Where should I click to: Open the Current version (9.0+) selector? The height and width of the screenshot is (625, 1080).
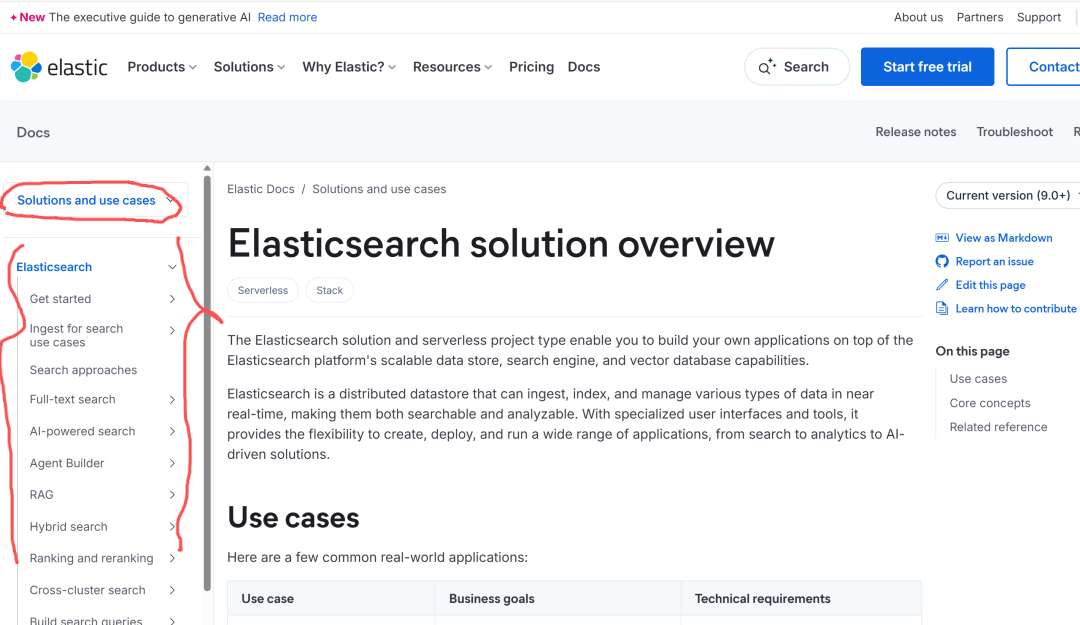tap(1008, 196)
